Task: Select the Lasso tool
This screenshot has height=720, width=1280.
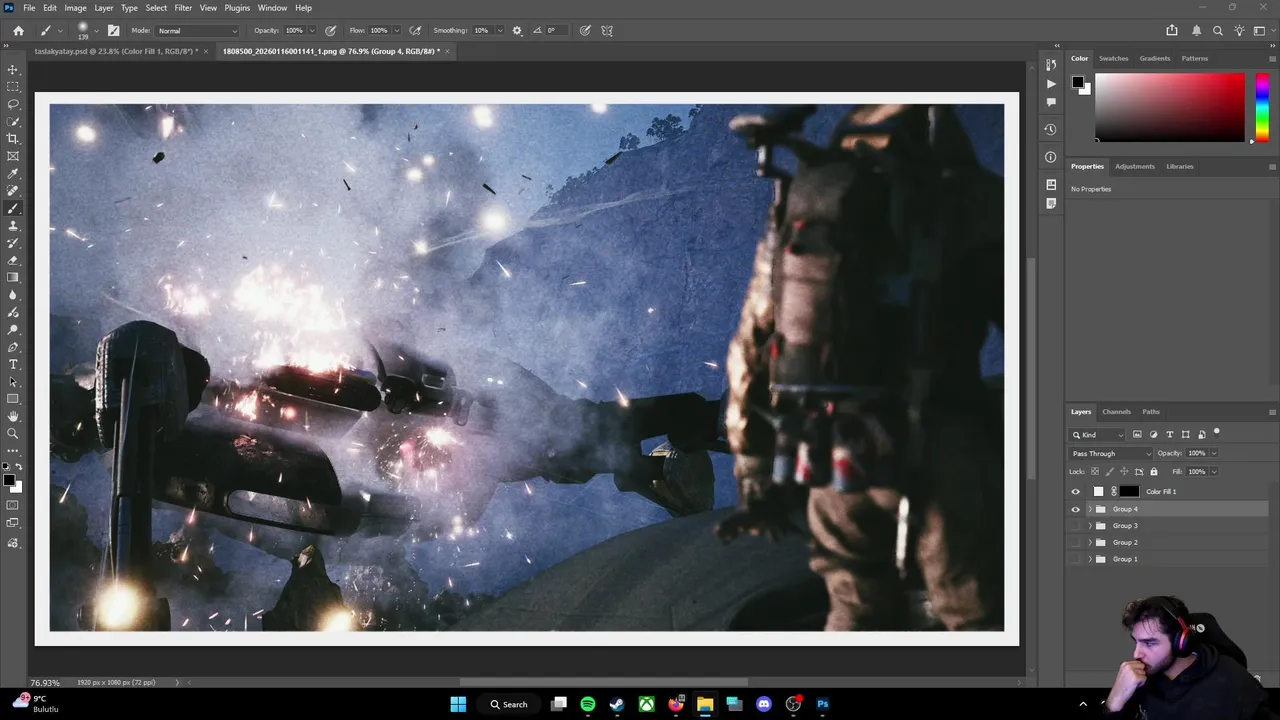Action: (x=13, y=104)
